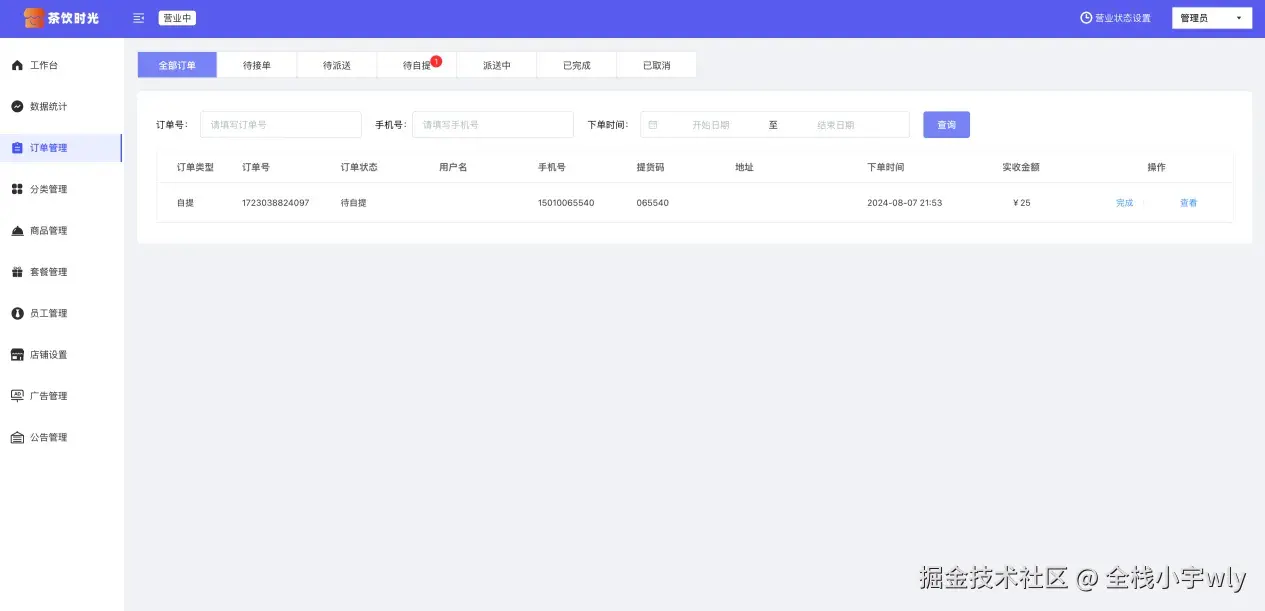Switch to the 待自提 tab
This screenshot has width=1265, height=611.
[x=417, y=65]
